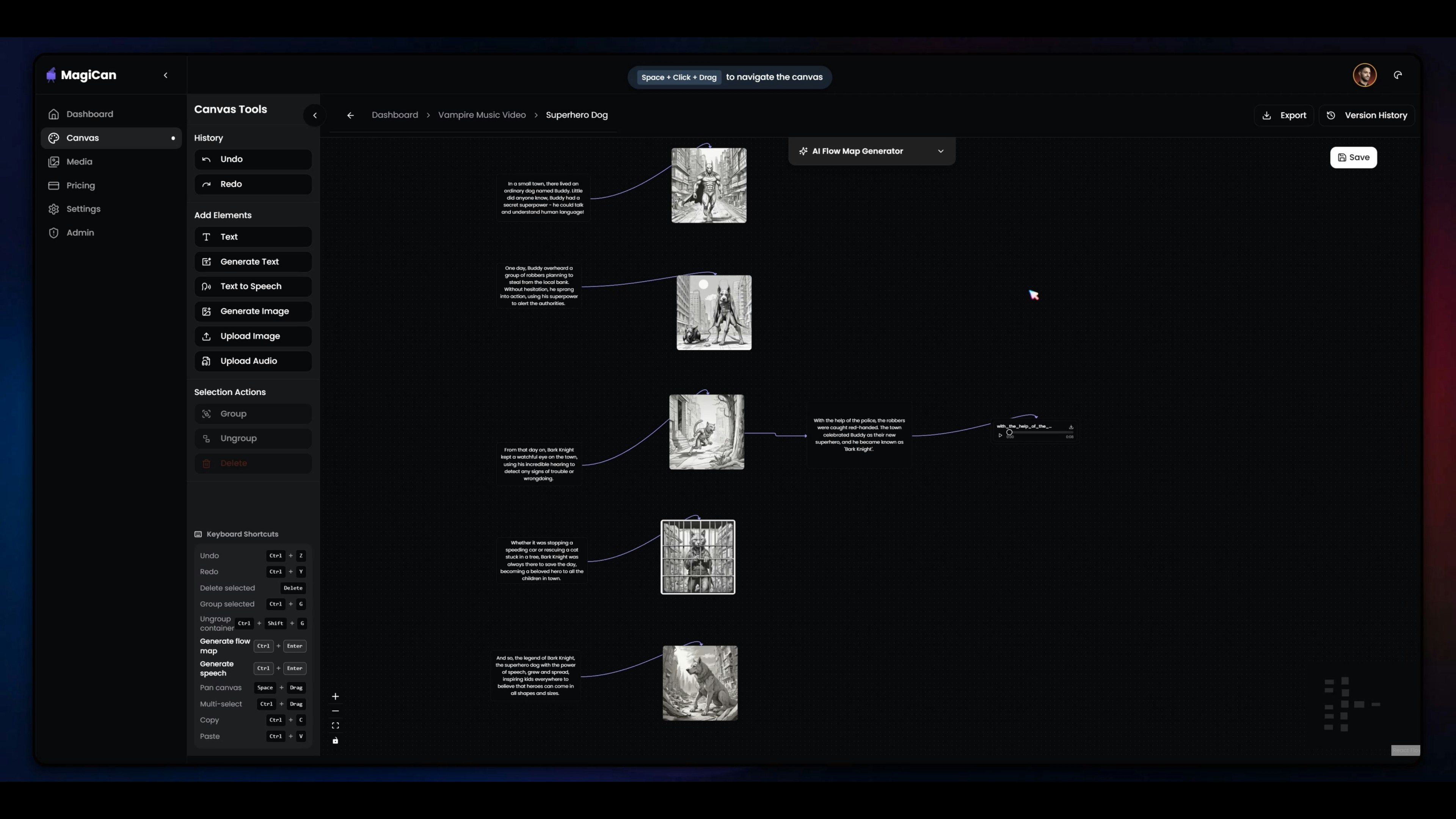Screen dimensions: 1456x819
Task: Expand the AI Flow Map Generator dropdown
Action: coord(940,152)
